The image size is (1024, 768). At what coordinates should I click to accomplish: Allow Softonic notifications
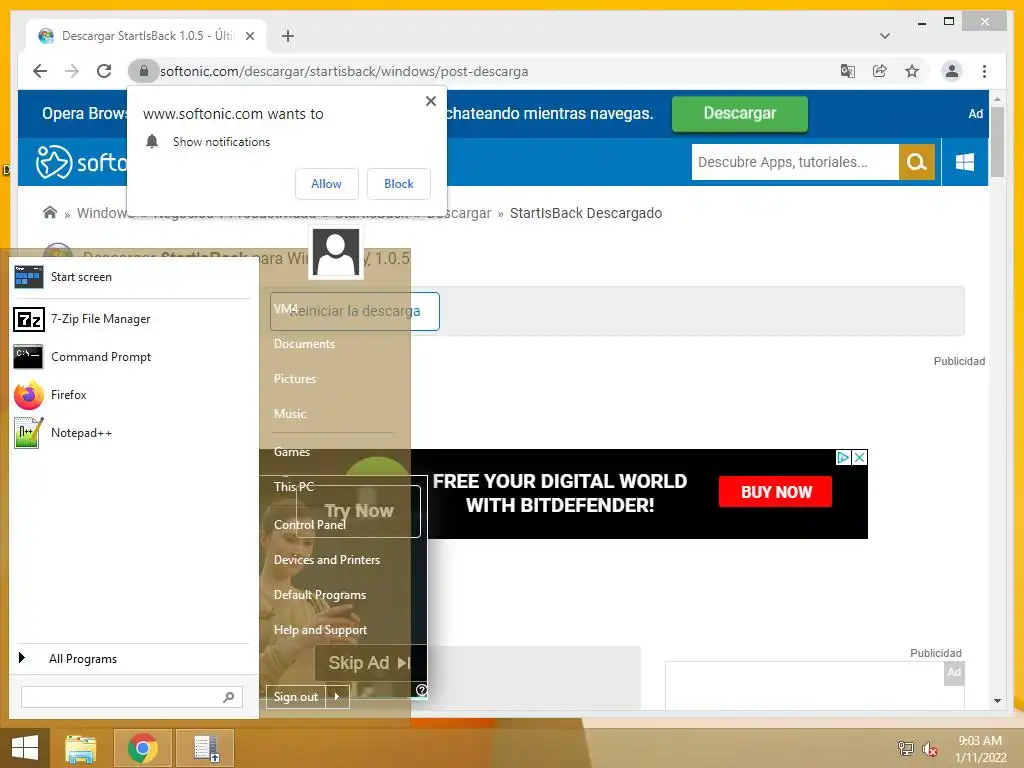point(327,184)
